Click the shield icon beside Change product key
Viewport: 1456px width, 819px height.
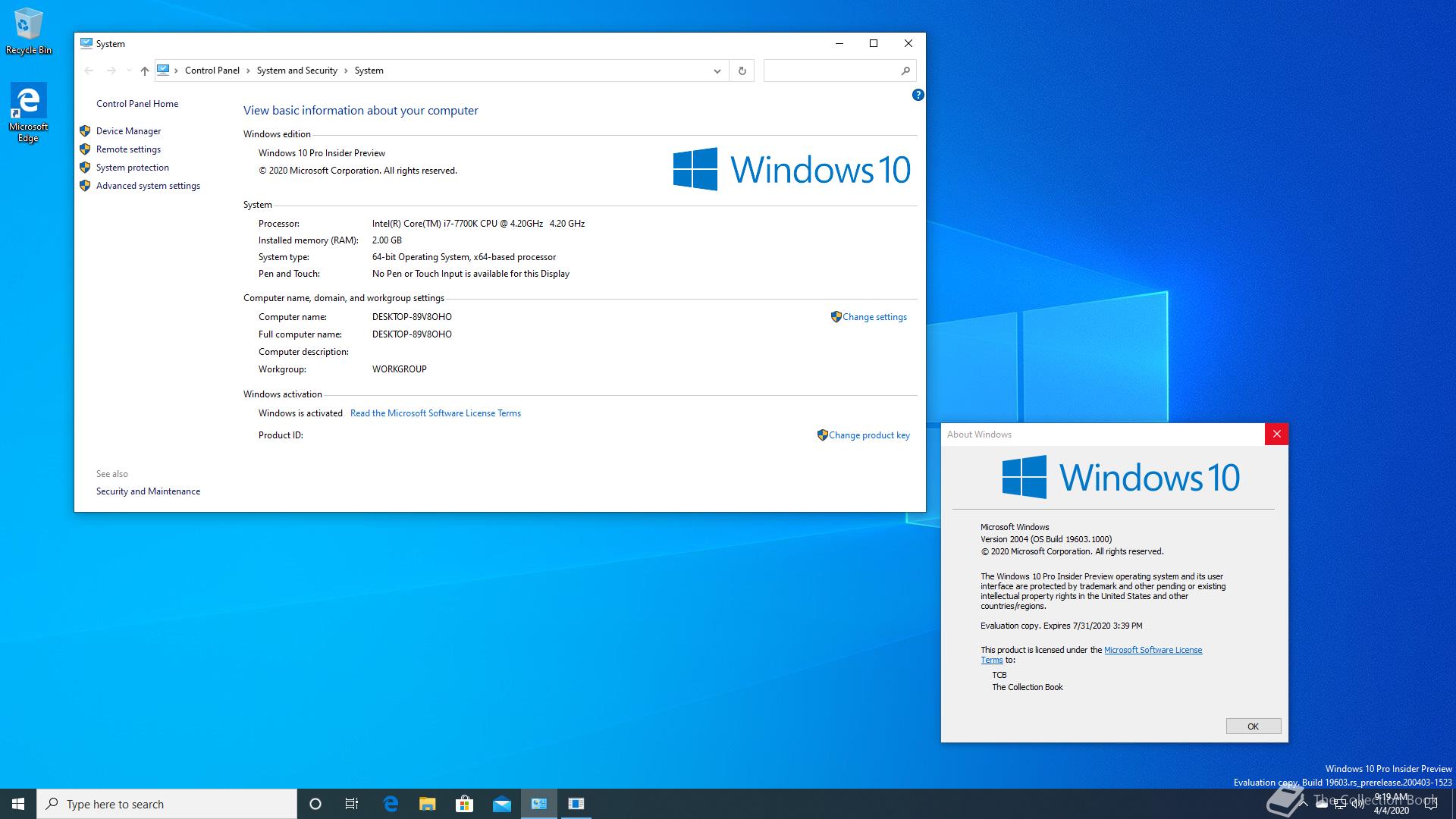tap(822, 435)
